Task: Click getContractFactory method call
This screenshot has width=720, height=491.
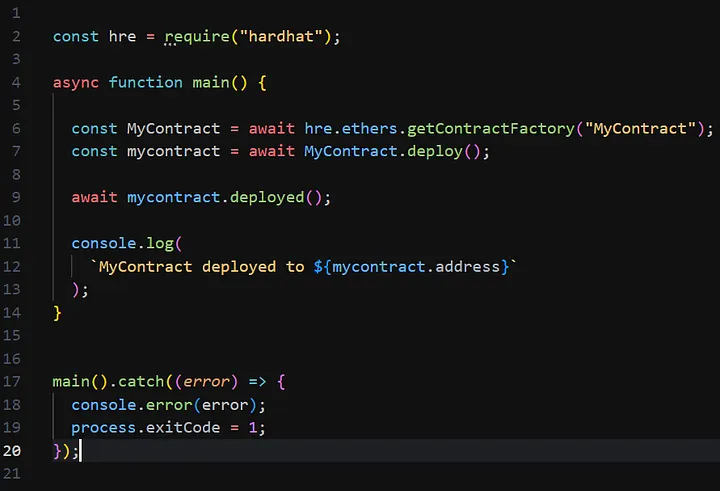Action: pos(498,128)
